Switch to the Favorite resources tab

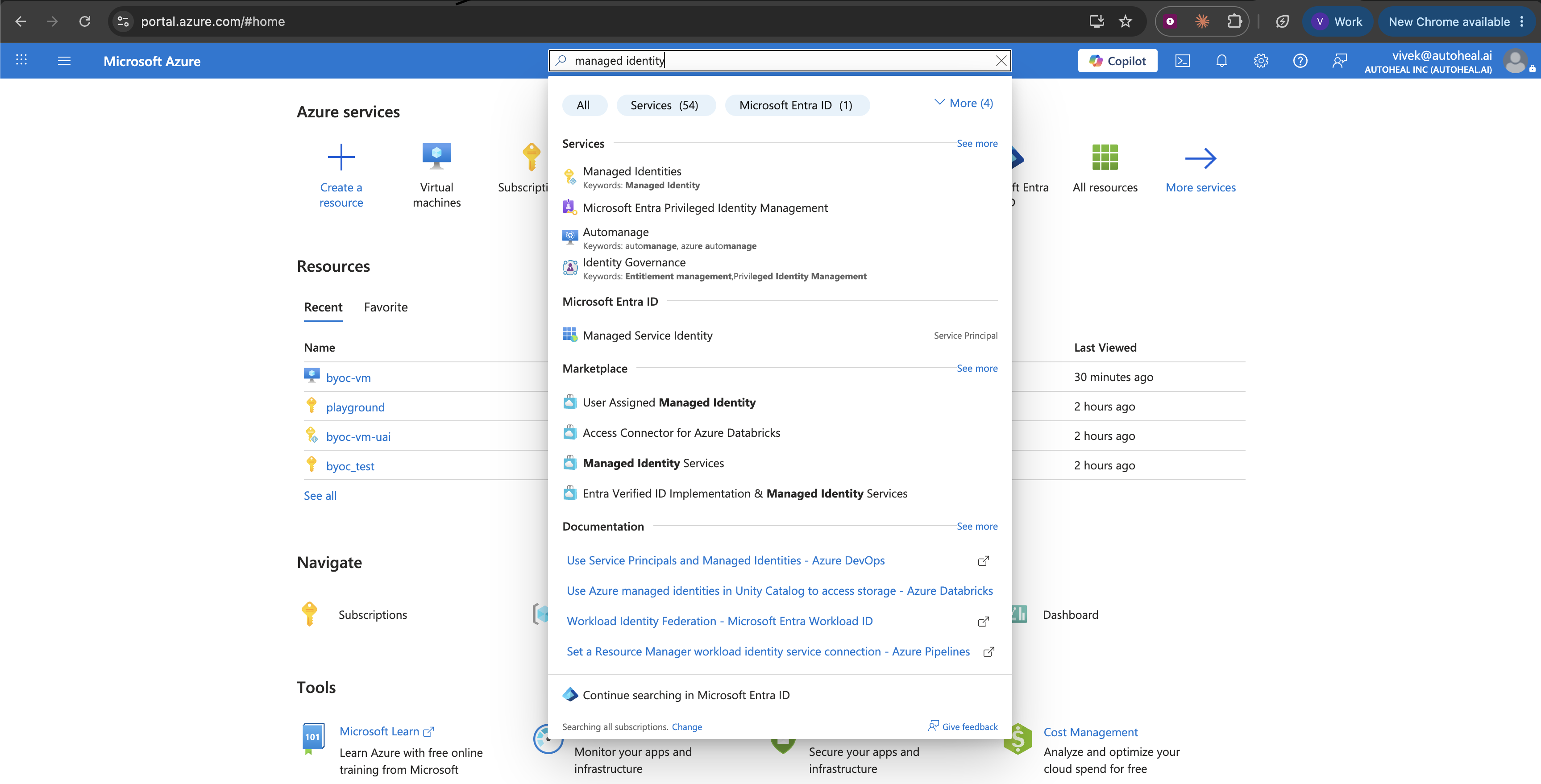click(386, 307)
